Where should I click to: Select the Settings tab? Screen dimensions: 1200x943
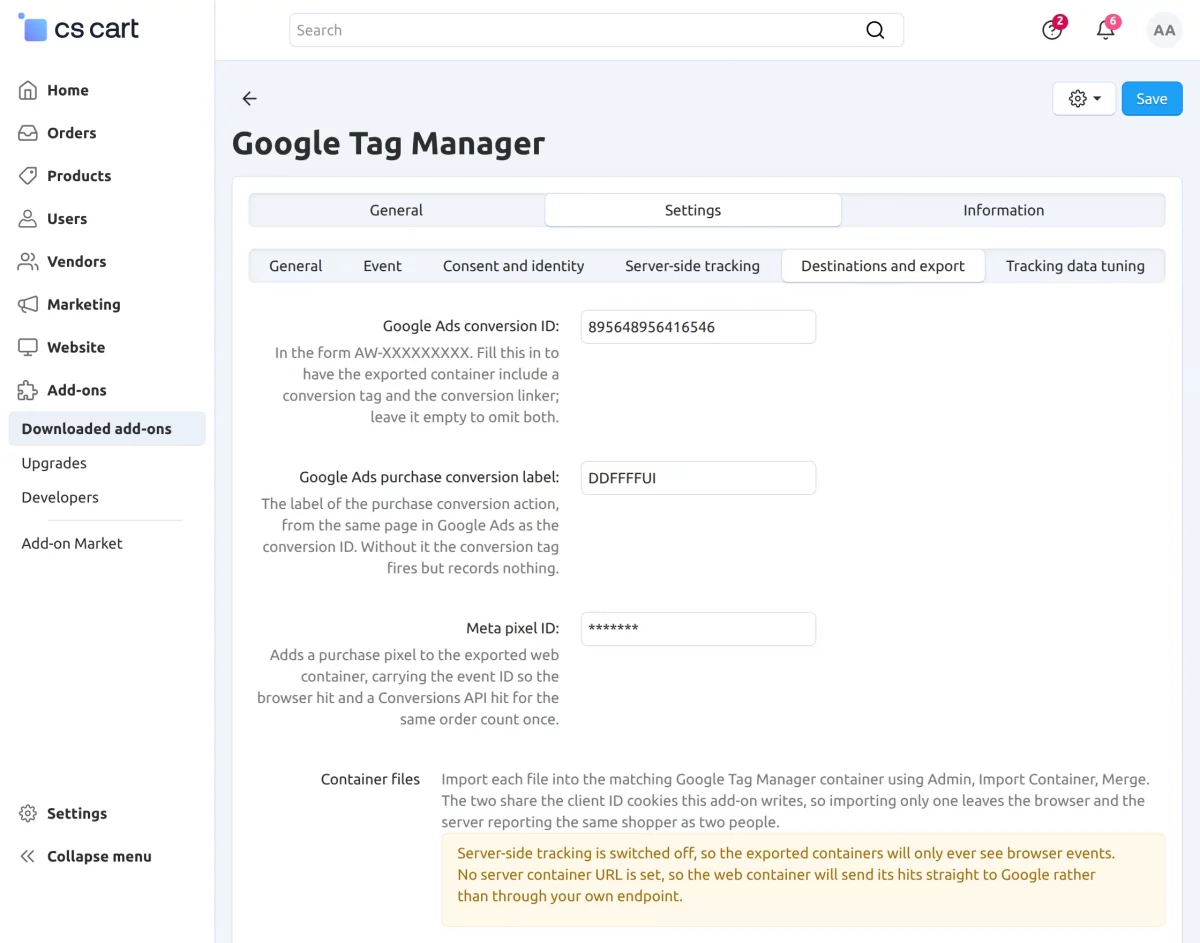click(693, 210)
